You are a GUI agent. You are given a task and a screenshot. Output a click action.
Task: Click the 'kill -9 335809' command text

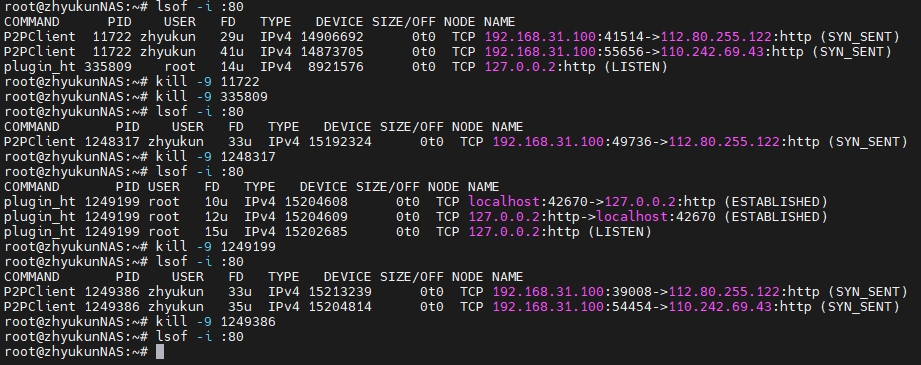click(211, 97)
